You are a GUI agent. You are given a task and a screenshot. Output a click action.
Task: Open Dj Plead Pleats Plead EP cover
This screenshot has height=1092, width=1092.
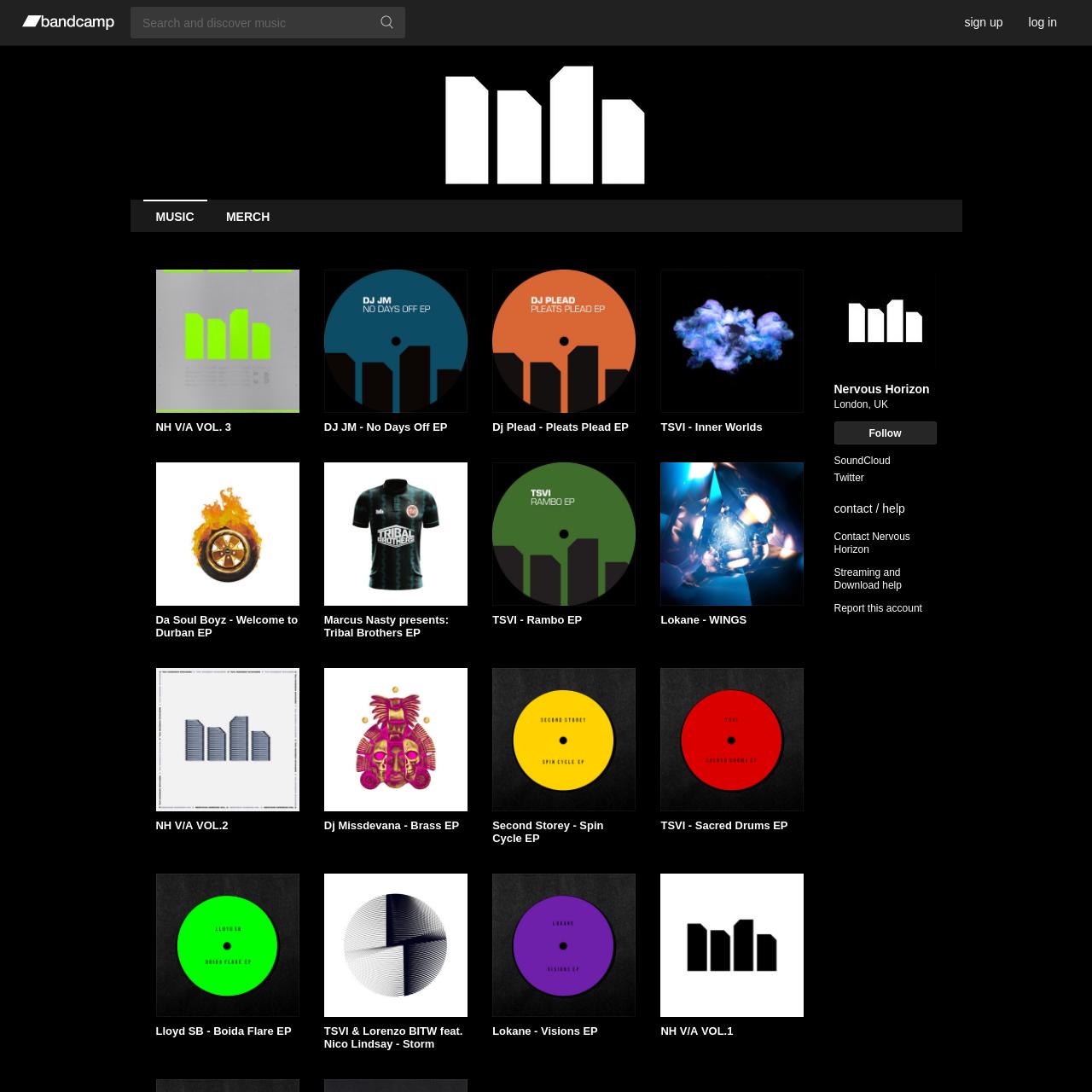point(564,341)
